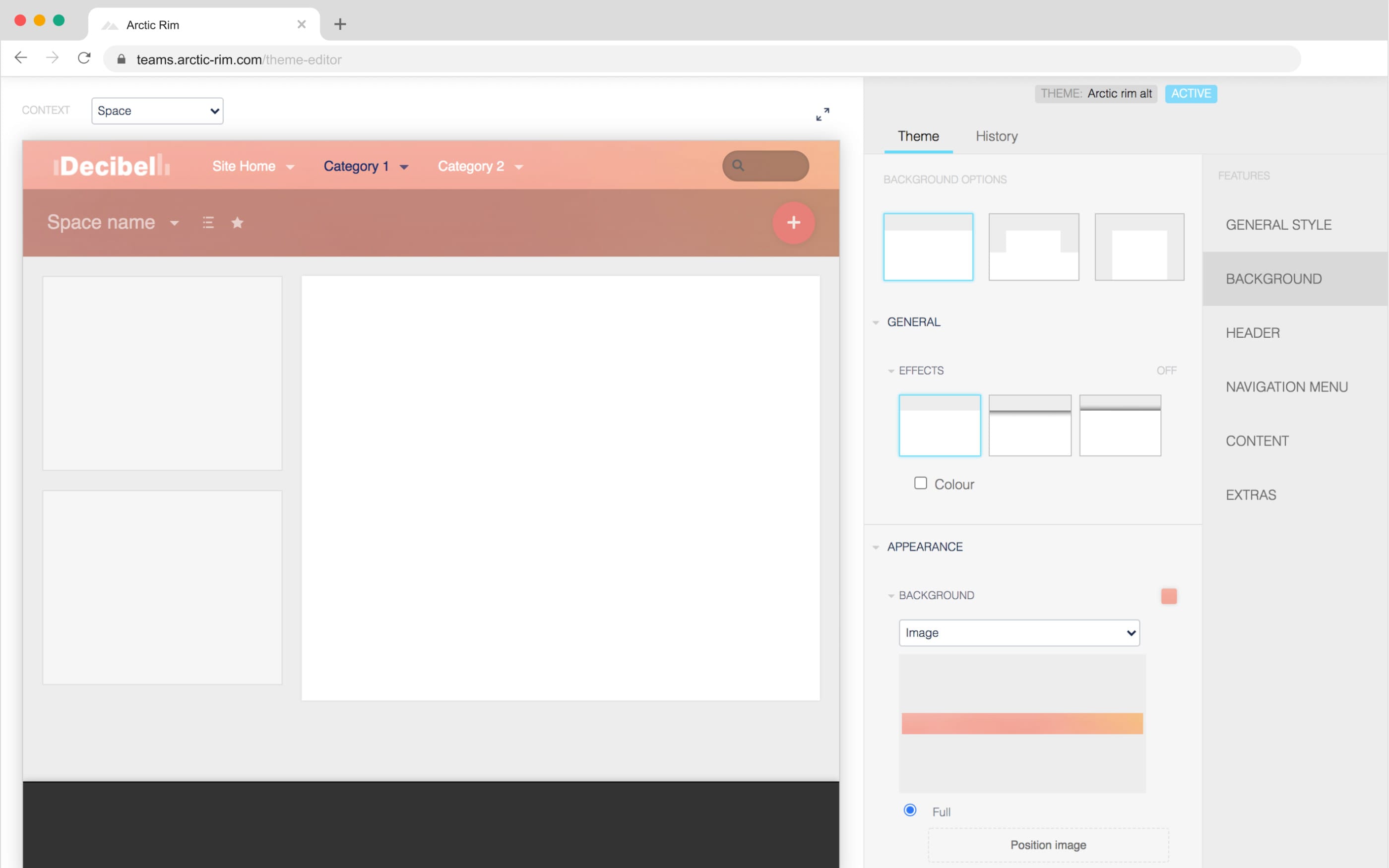The width and height of the screenshot is (1389, 868).
Task: Select the Full radio button
Action: pyautogui.click(x=910, y=810)
